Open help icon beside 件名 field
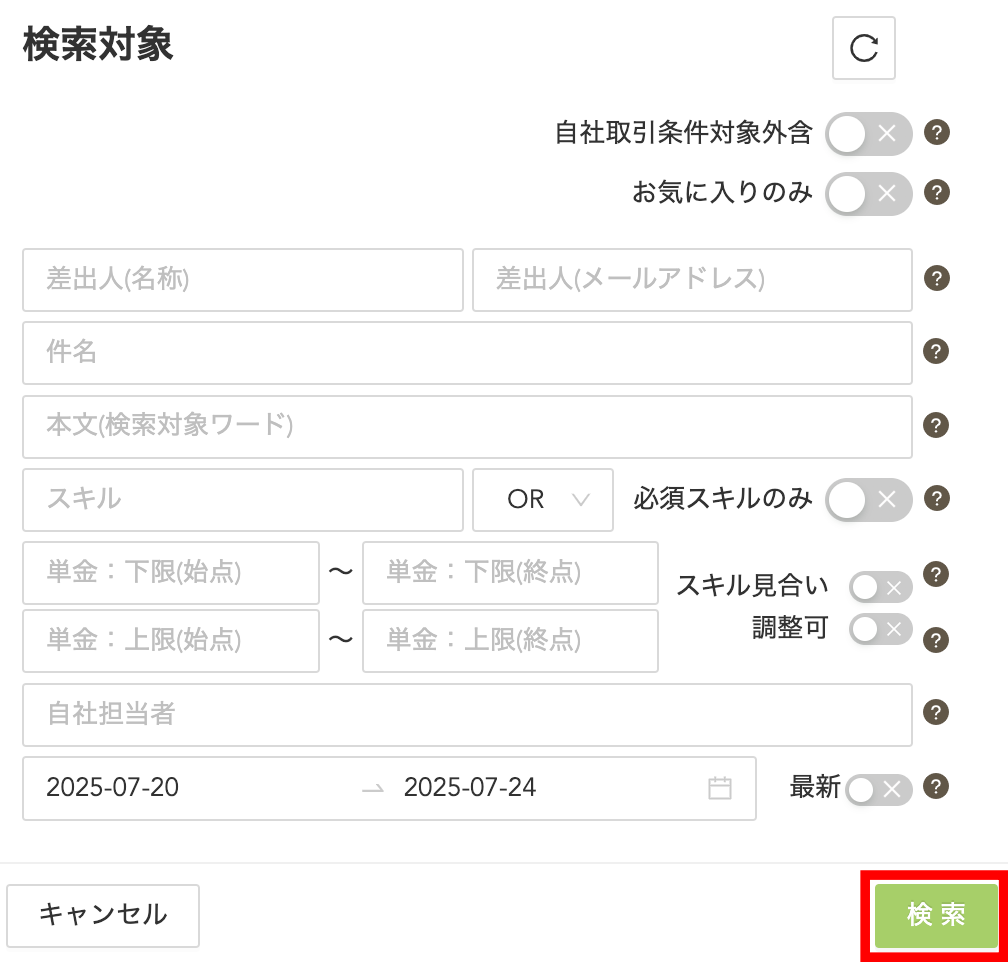This screenshot has height=962, width=1008. (936, 352)
